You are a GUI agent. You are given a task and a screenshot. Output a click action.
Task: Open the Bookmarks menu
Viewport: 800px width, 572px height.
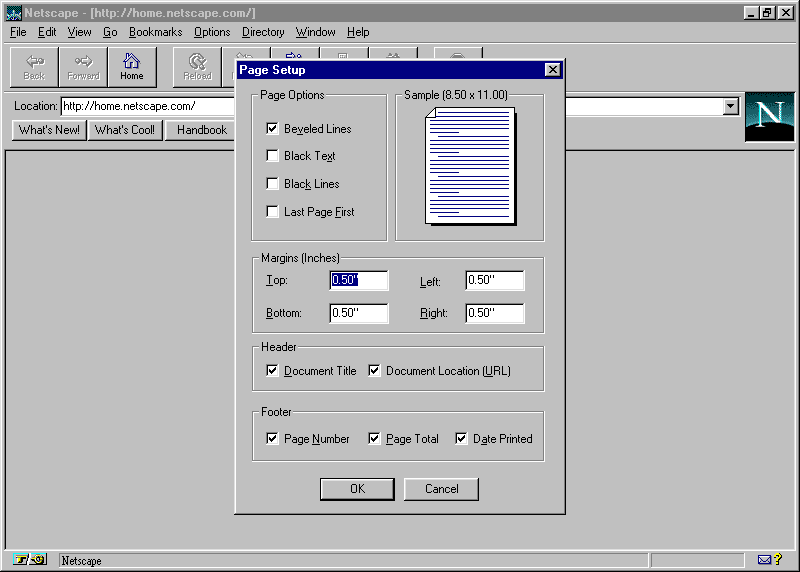(x=155, y=32)
